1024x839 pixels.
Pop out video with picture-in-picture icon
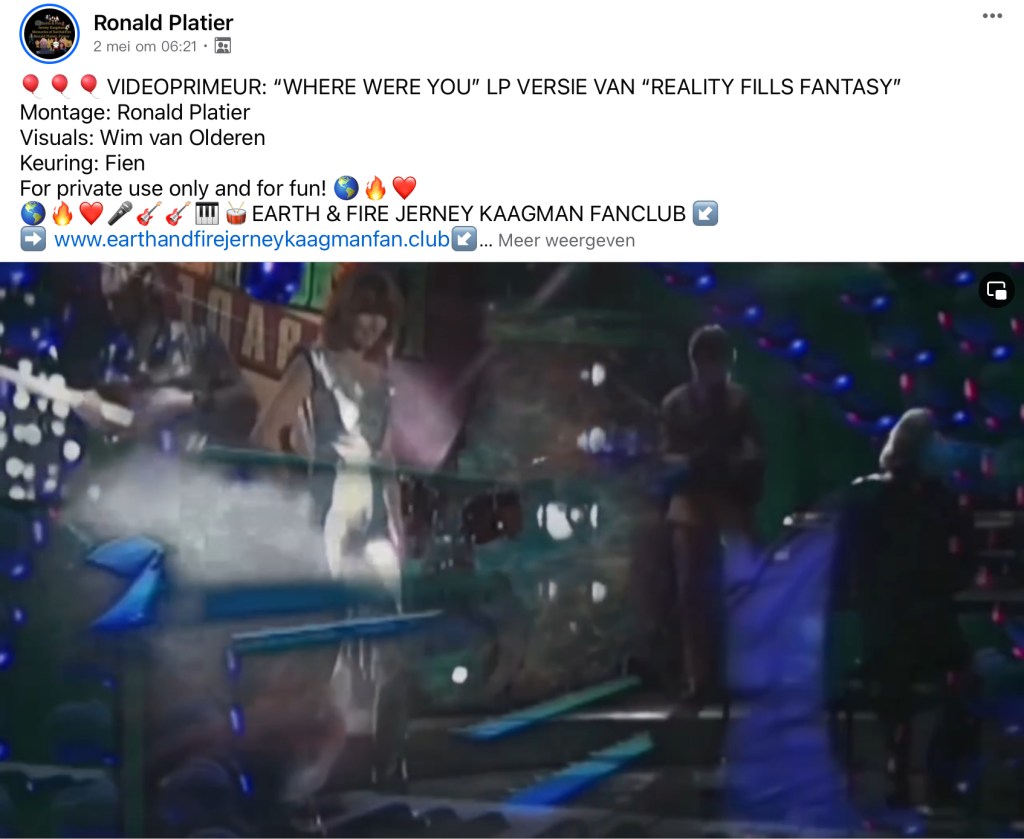pyautogui.click(x=996, y=290)
